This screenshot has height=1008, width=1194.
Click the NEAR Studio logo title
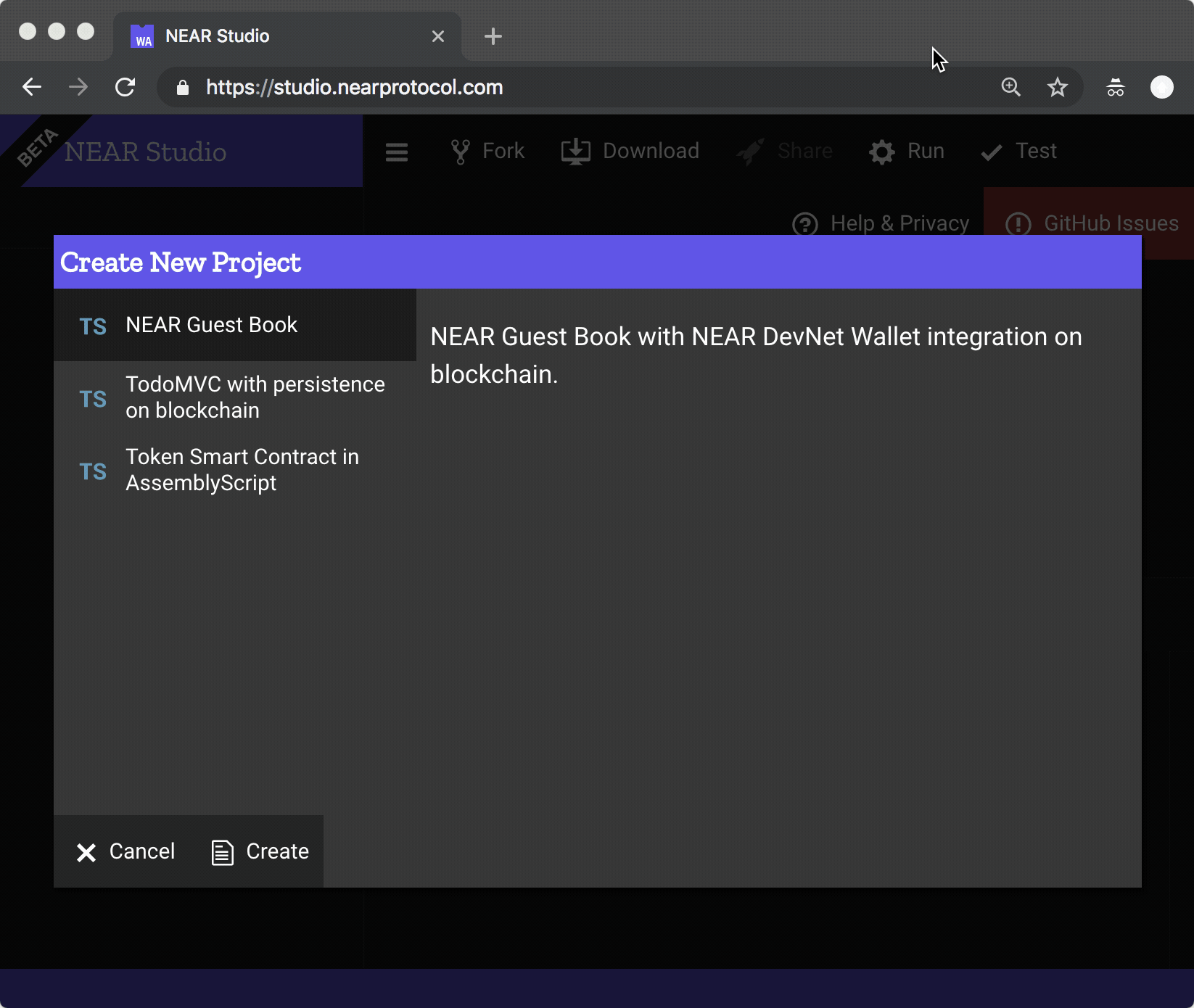[145, 152]
